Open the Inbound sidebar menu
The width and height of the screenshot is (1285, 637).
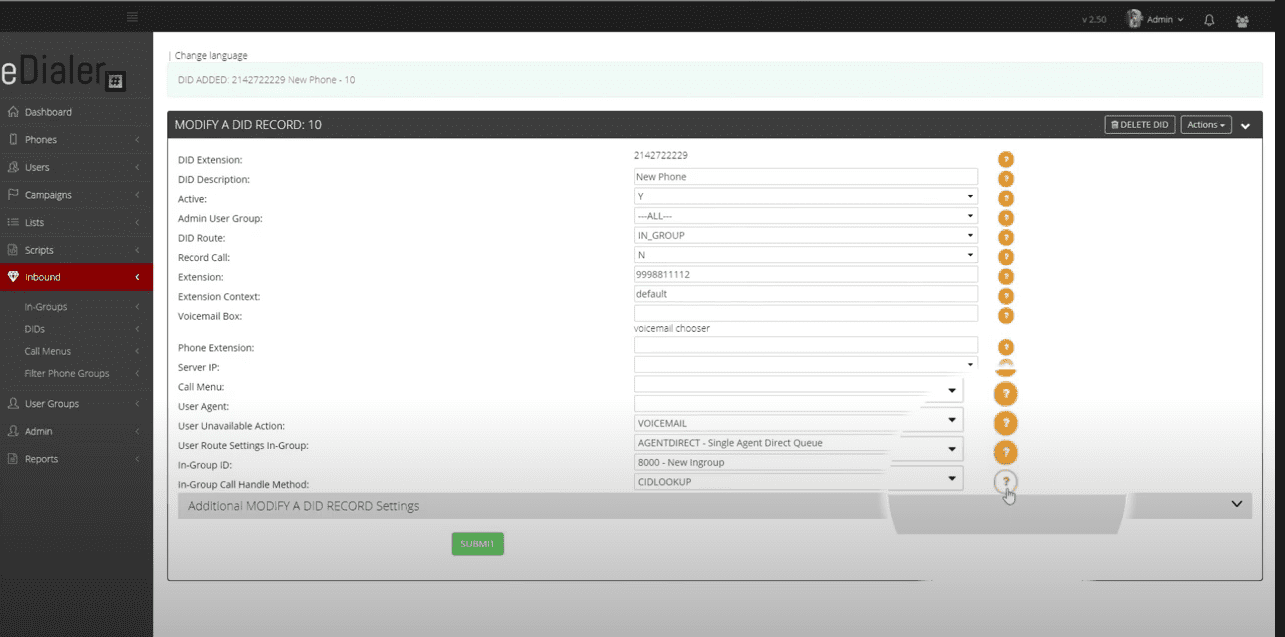(x=76, y=277)
